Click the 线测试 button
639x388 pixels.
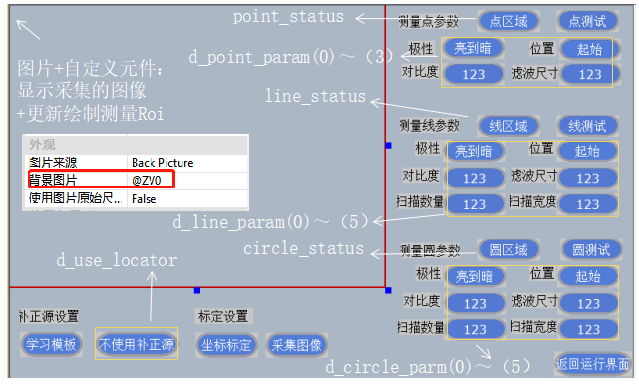point(587,126)
